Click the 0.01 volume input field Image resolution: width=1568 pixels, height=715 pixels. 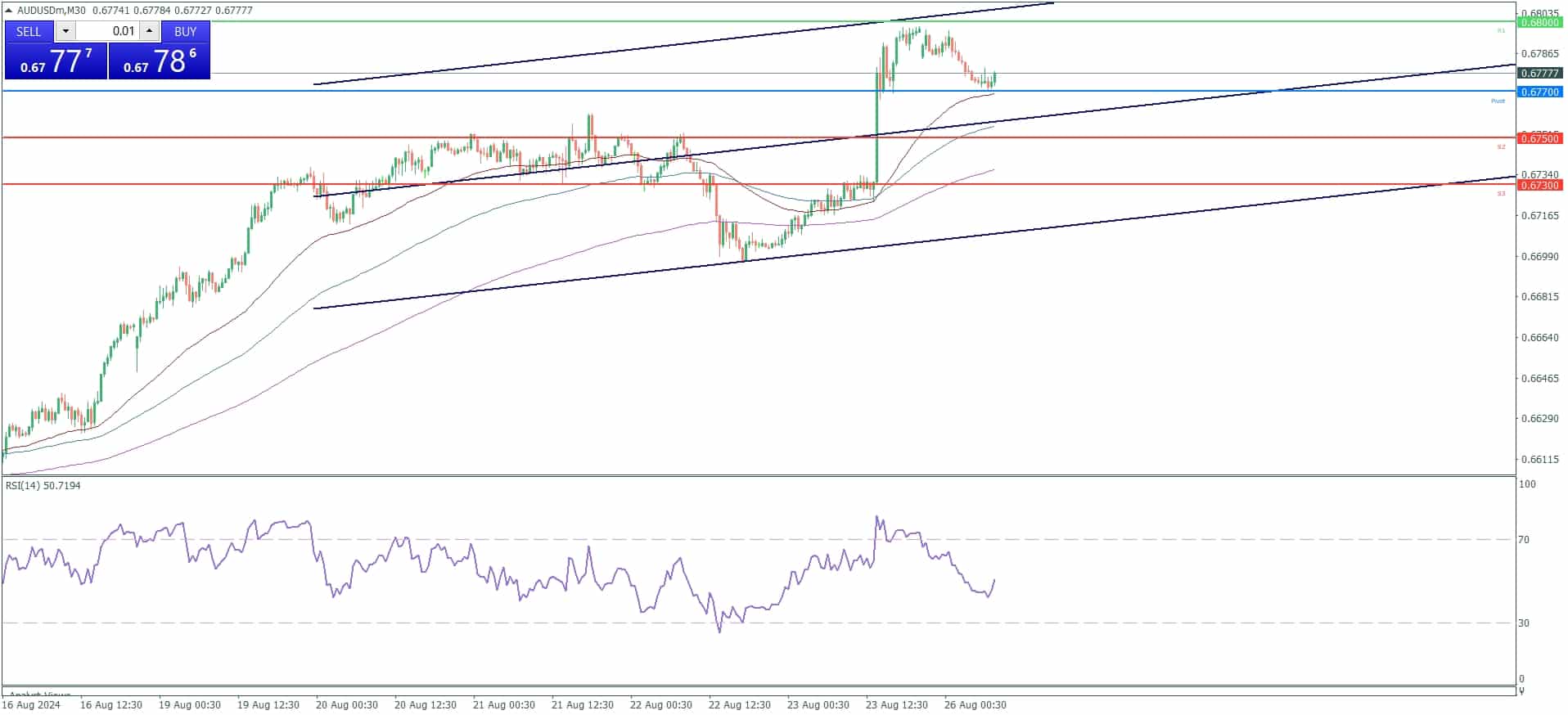coord(108,31)
